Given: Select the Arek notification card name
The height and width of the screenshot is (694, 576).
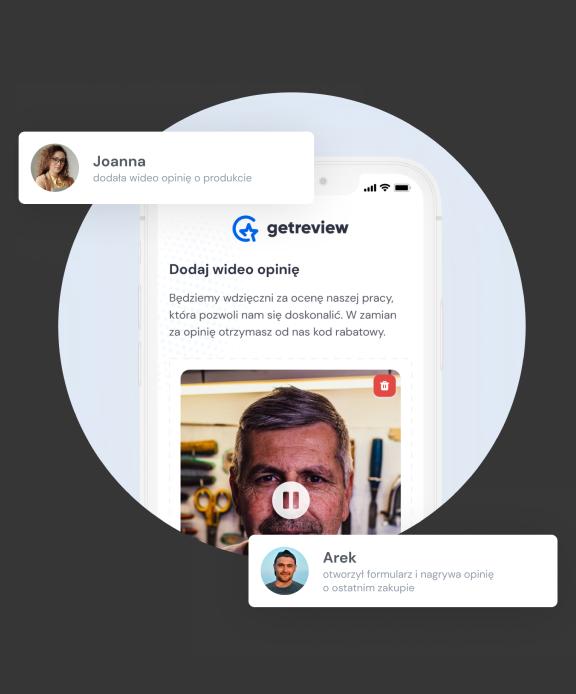Looking at the screenshot, I should [340, 558].
